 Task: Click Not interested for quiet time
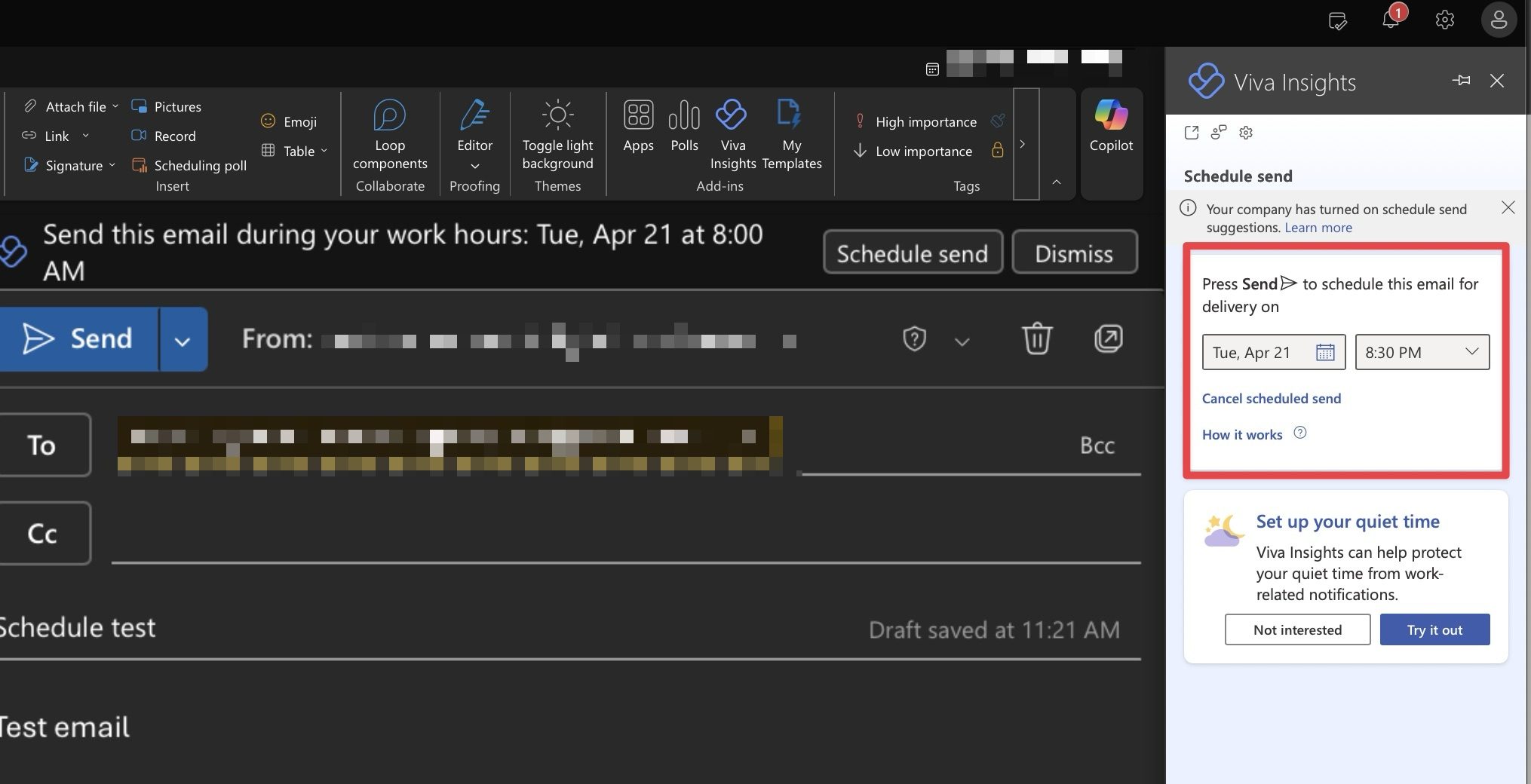(x=1297, y=629)
